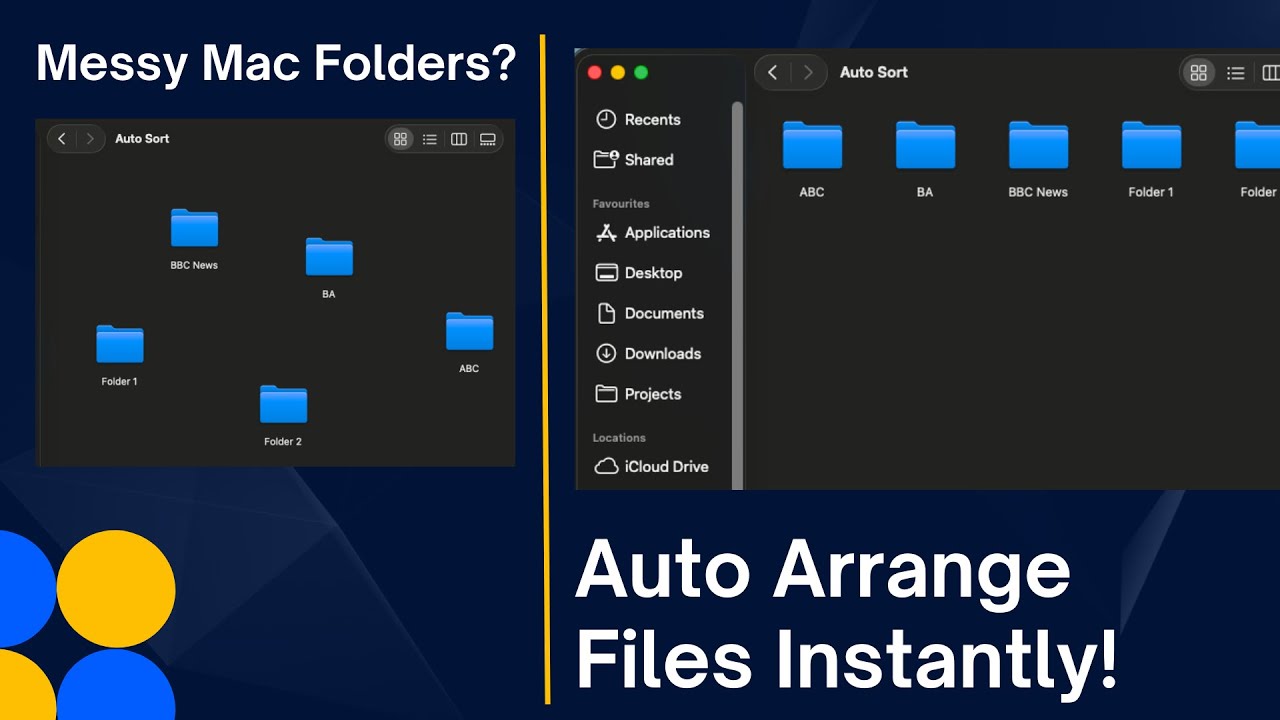Select the BA folder in right window

click(925, 159)
